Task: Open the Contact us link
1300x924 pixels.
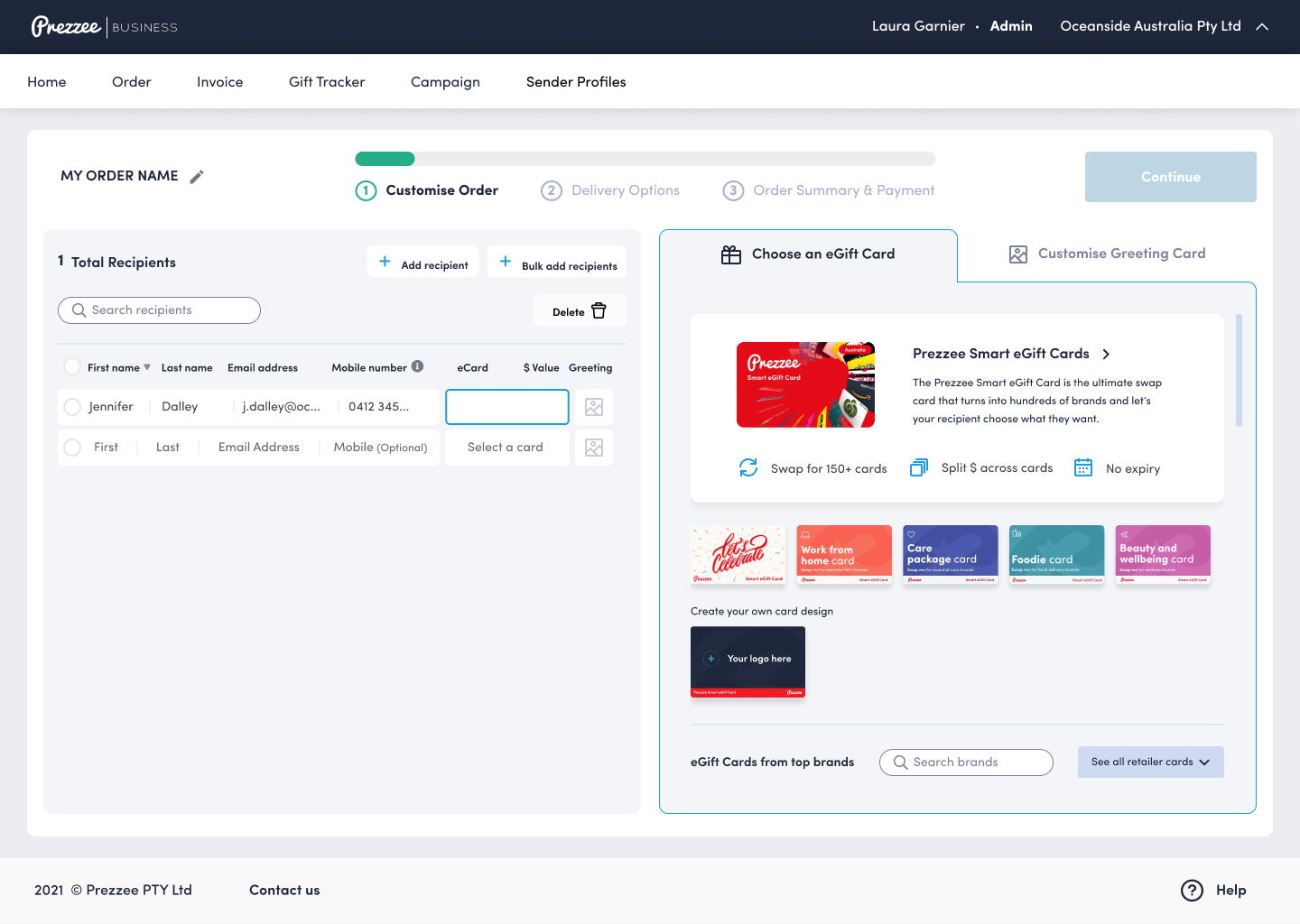Action: [x=284, y=891]
